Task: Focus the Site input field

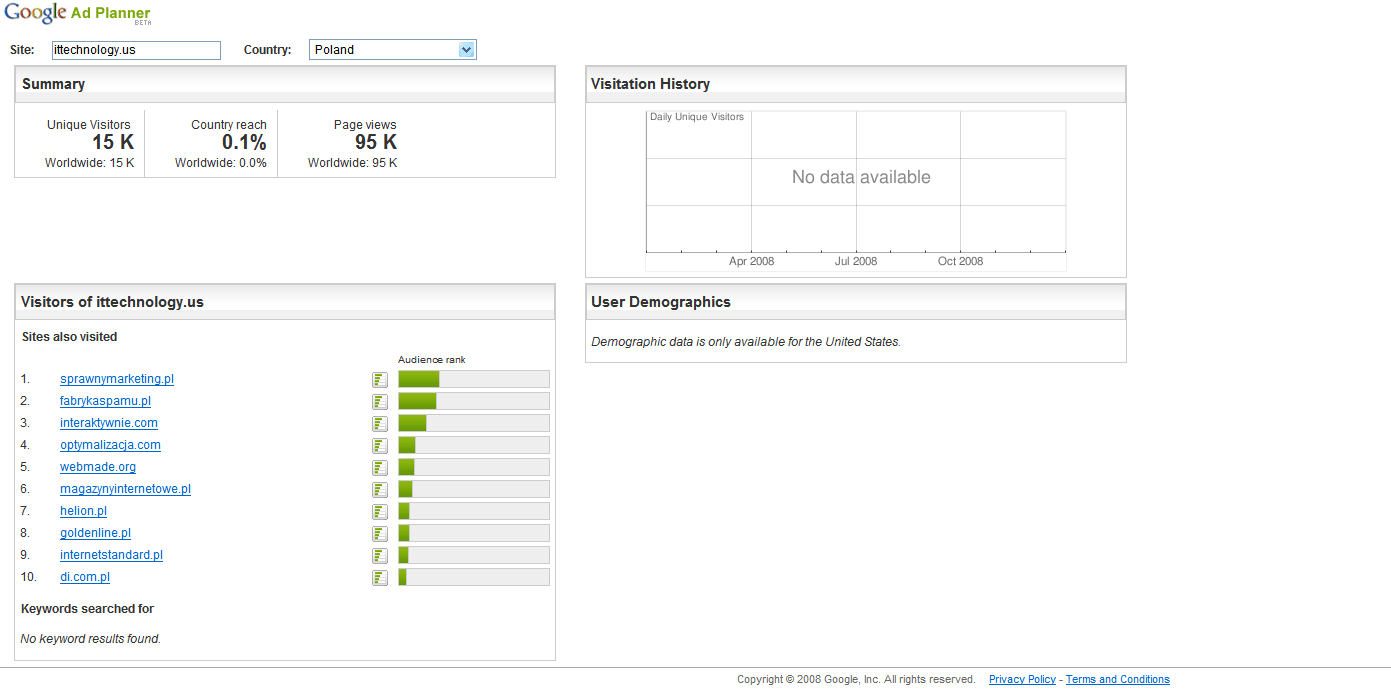Action: coord(136,50)
